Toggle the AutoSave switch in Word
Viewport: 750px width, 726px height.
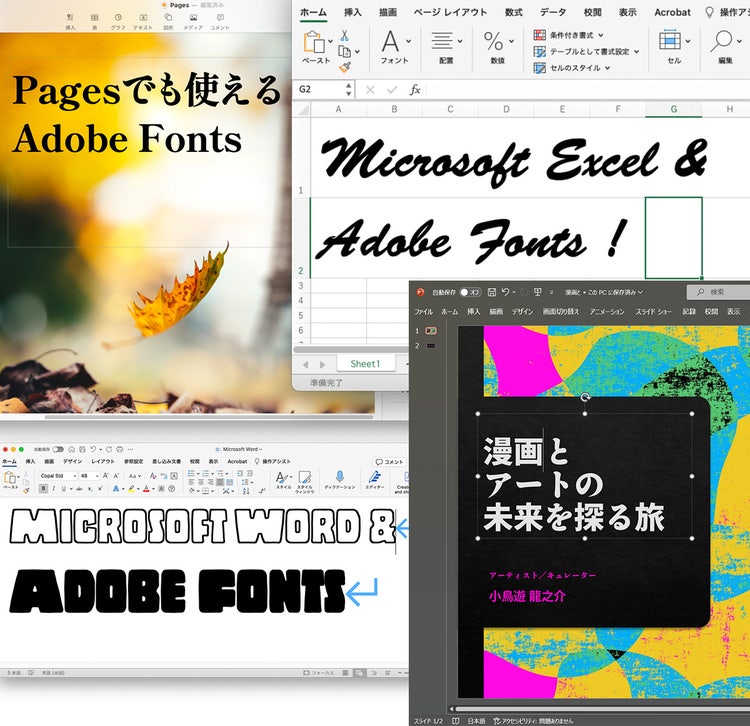coord(57,450)
